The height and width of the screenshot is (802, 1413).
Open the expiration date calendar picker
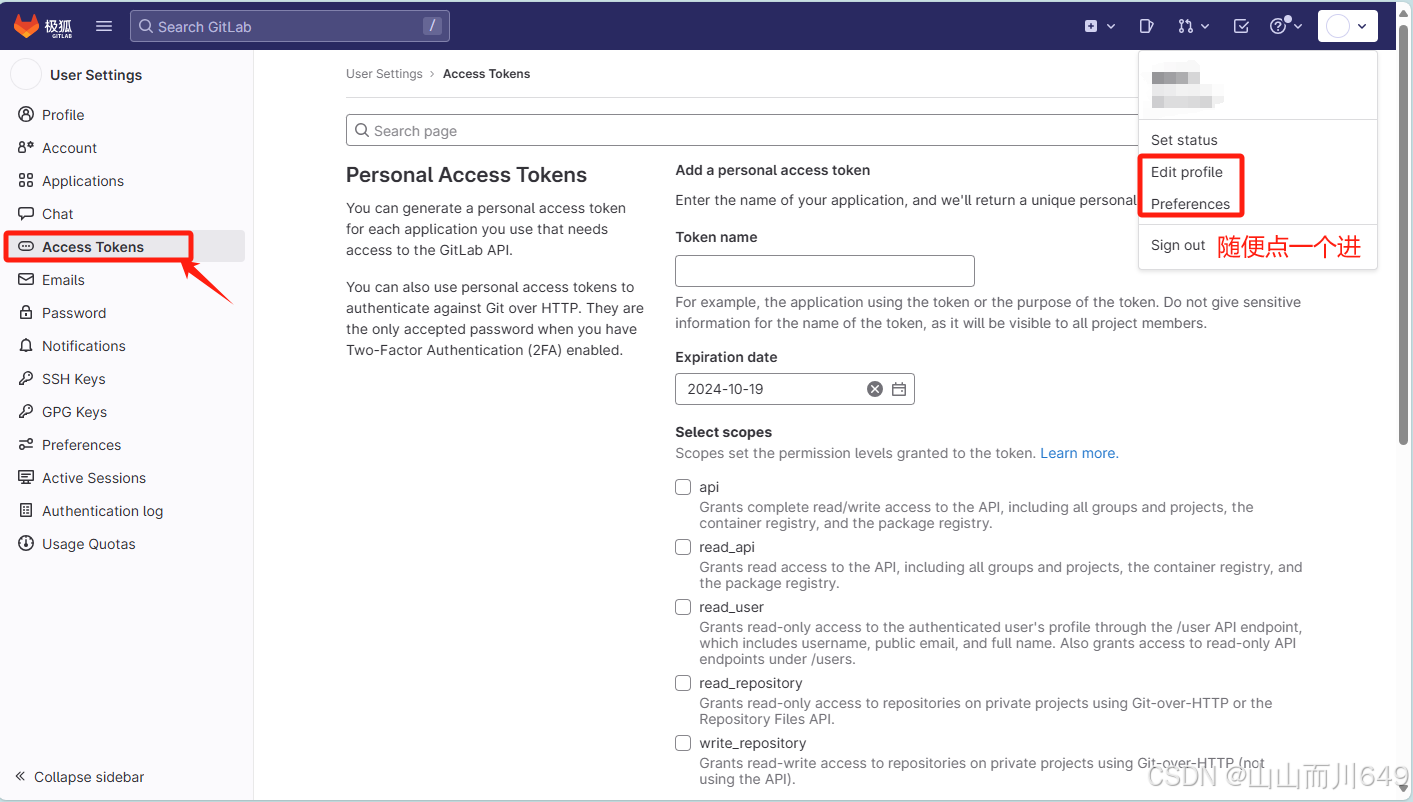click(898, 389)
